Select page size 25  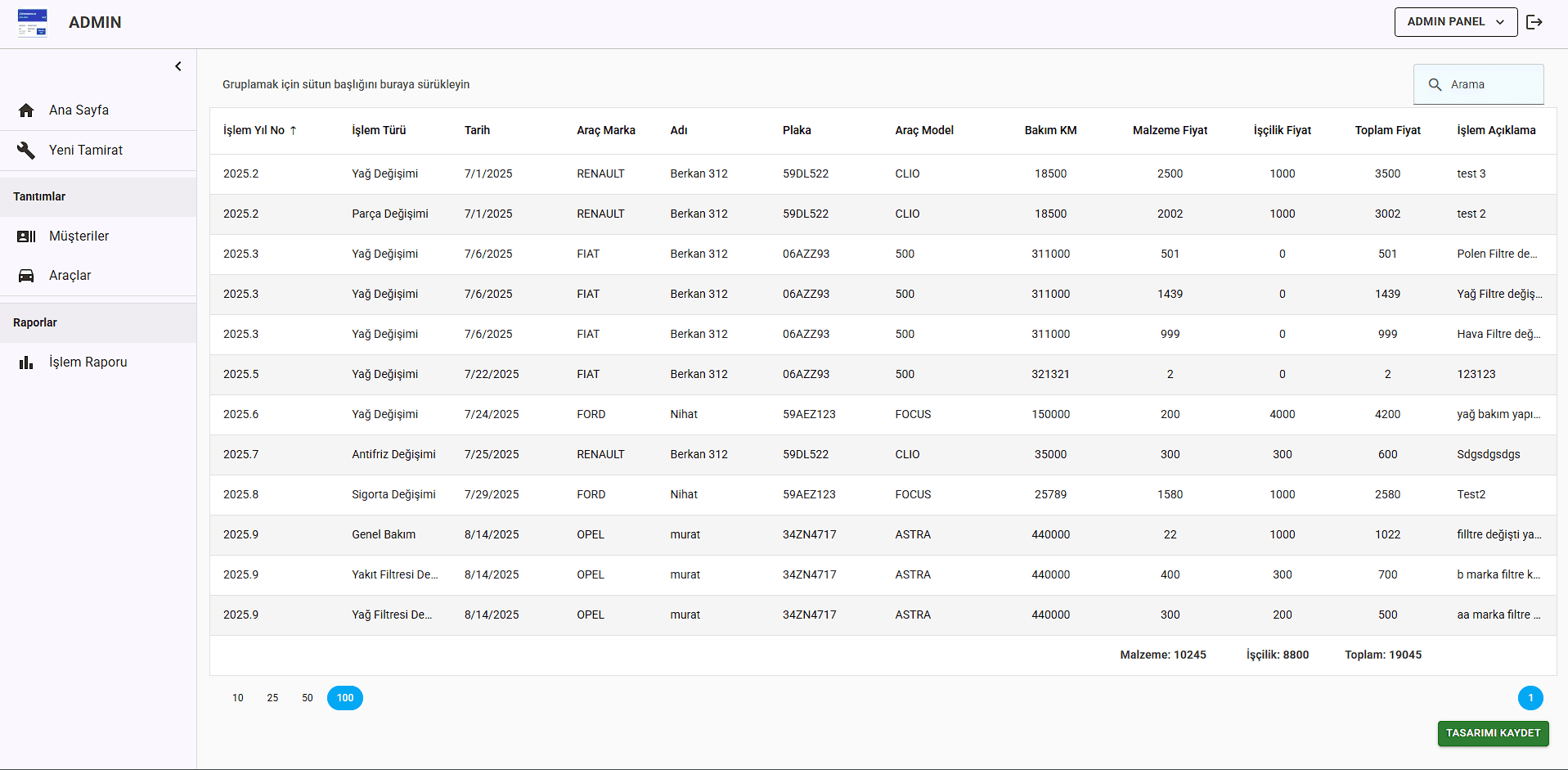click(272, 698)
